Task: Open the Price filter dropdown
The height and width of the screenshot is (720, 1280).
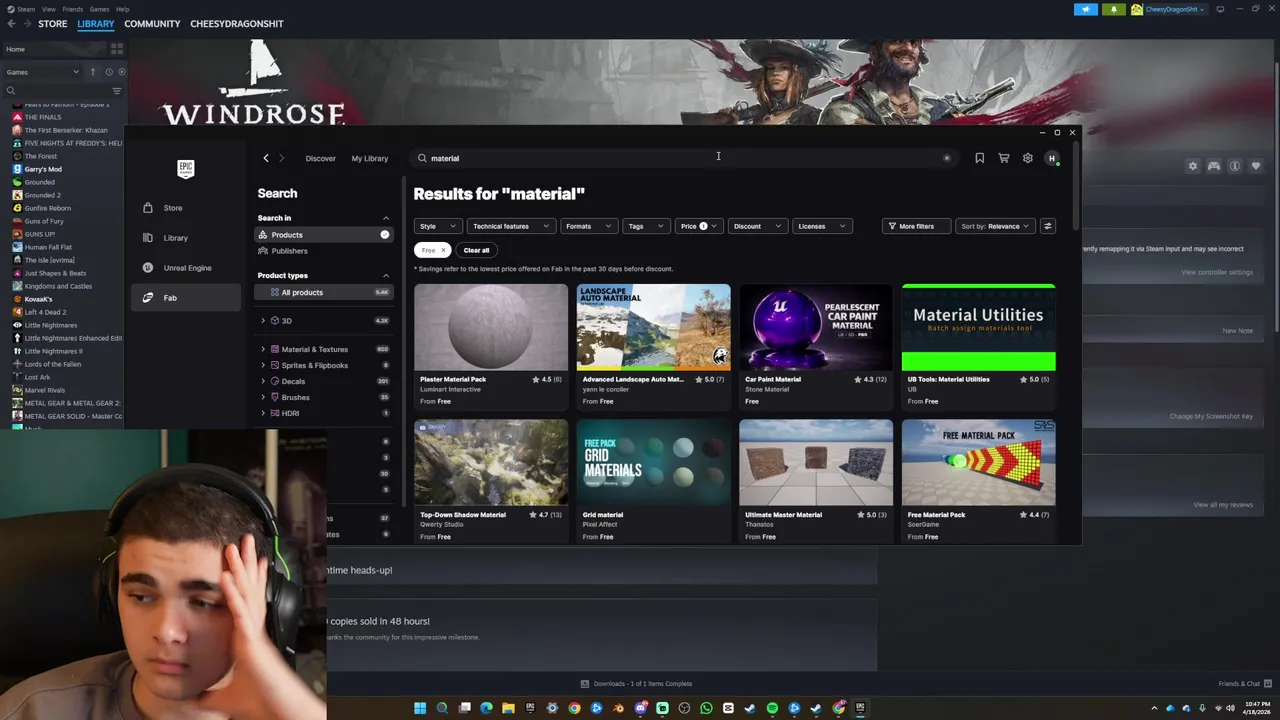Action: click(x=699, y=226)
